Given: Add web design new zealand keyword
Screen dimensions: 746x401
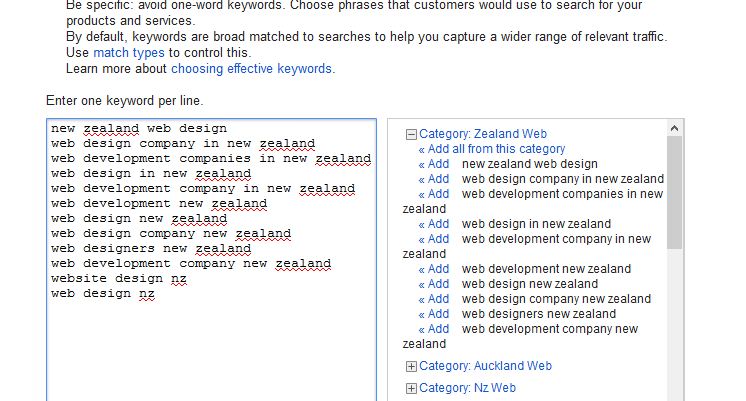Looking at the screenshot, I should (x=434, y=284).
